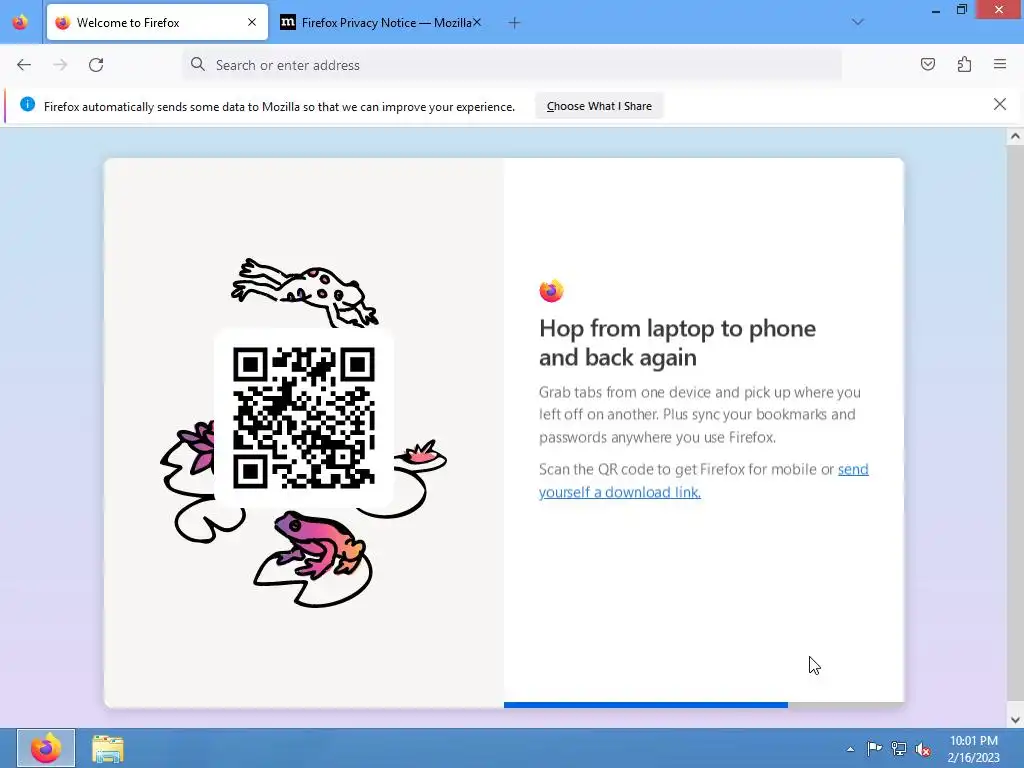The height and width of the screenshot is (768, 1024).
Task: Open Action Center flag icon
Action: pos(874,749)
